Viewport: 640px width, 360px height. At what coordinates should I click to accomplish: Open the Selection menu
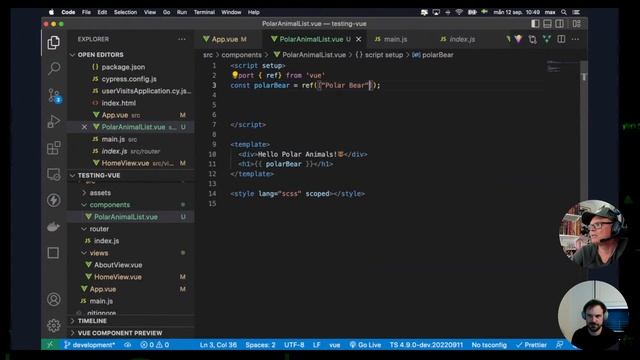coord(125,12)
